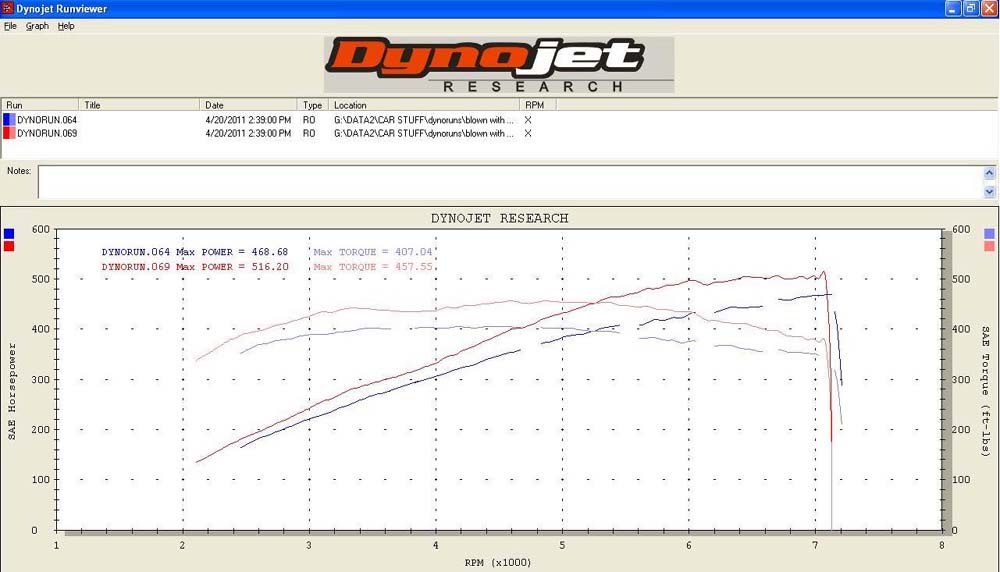Screen dimensions: 1000x572
Task: Click the blue color icon beside DYNORUN.064
Action: point(9,120)
